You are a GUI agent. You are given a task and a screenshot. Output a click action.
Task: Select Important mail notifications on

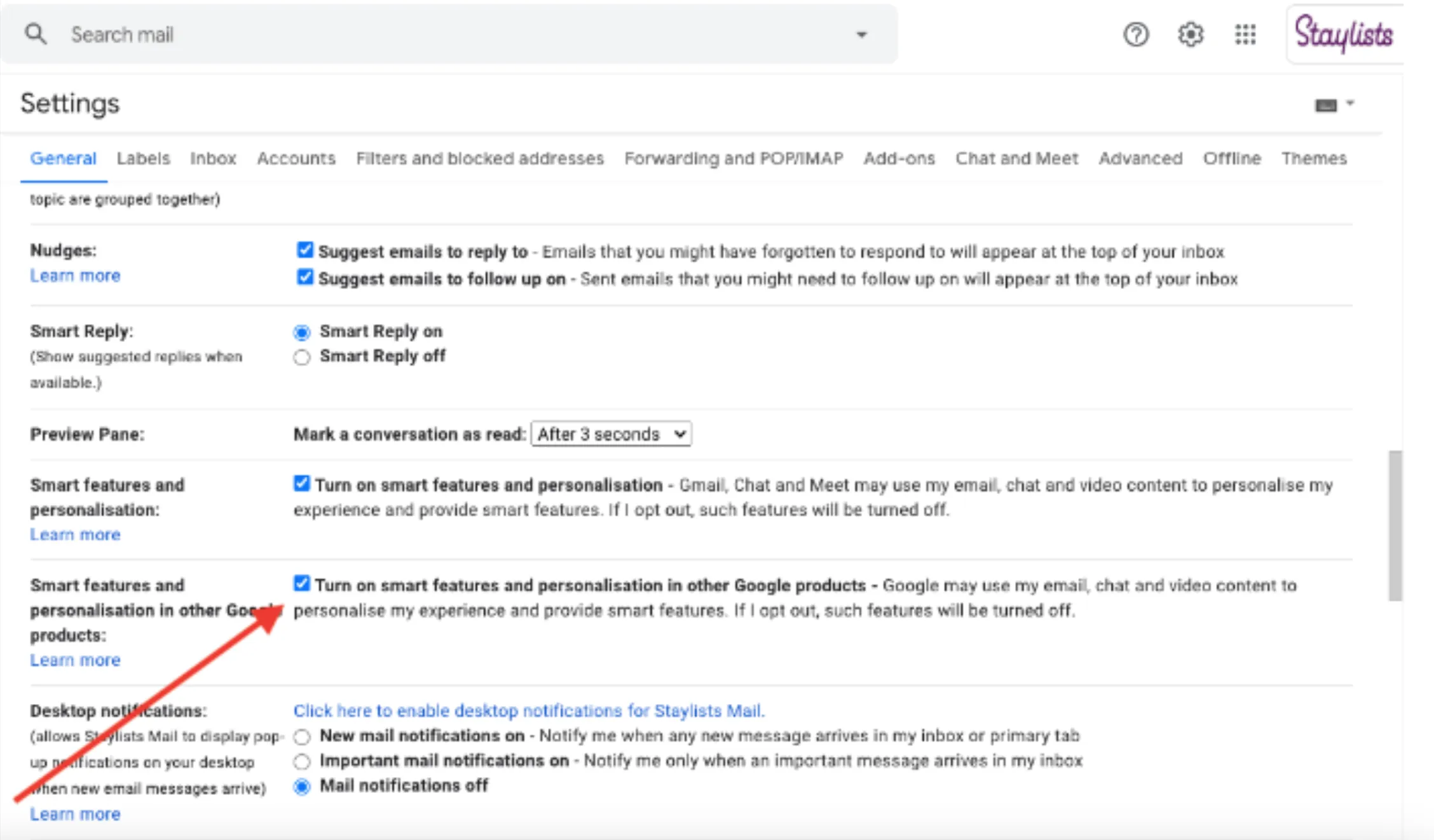click(x=302, y=761)
